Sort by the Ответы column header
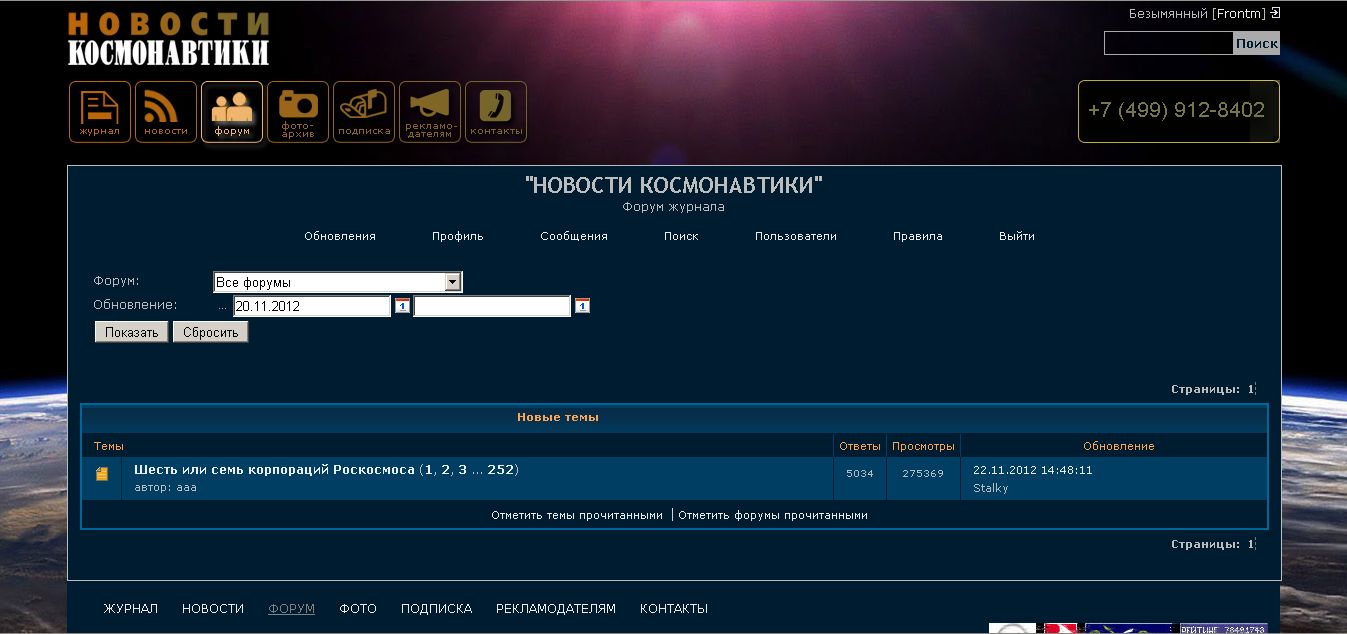Viewport: 1347px width, 634px height. 860,446
